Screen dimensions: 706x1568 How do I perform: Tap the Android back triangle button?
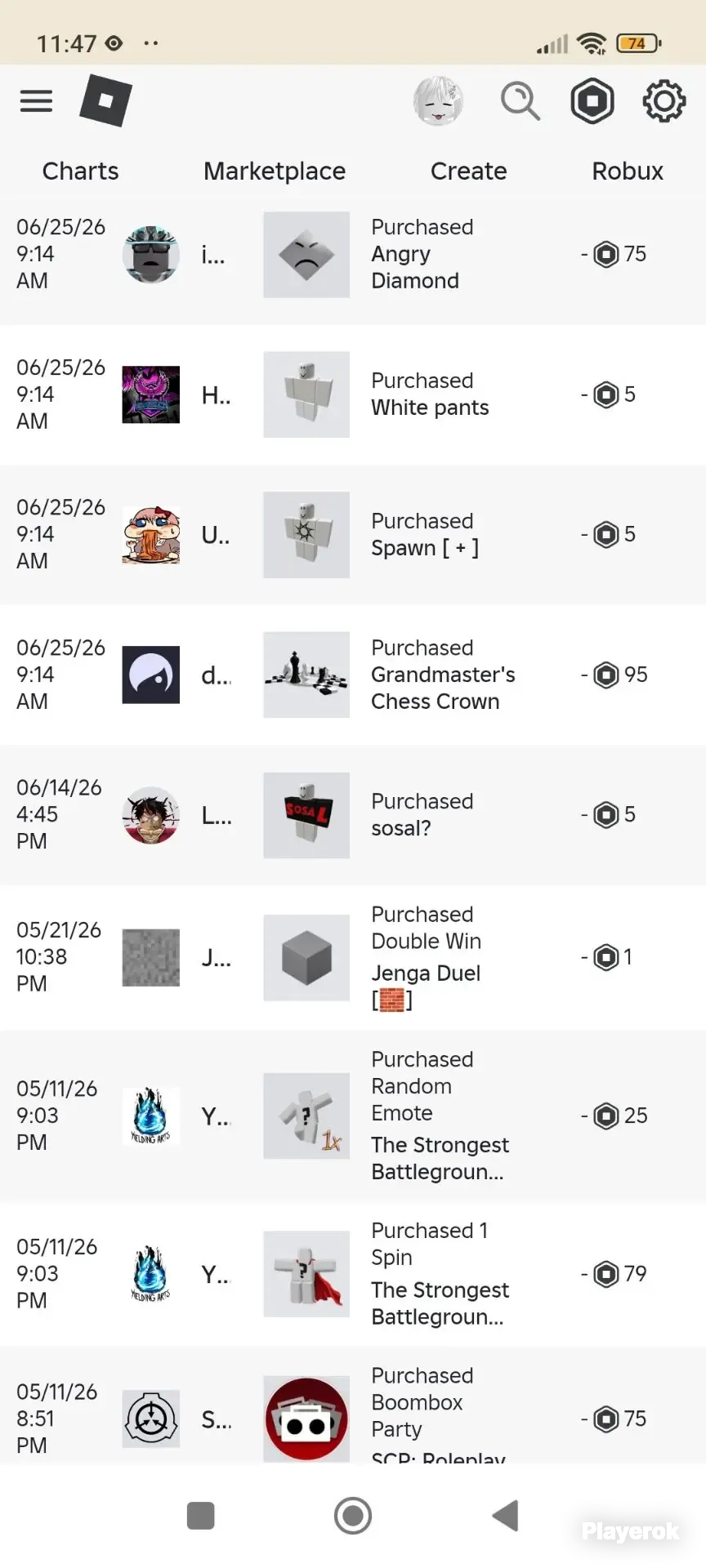(506, 1516)
